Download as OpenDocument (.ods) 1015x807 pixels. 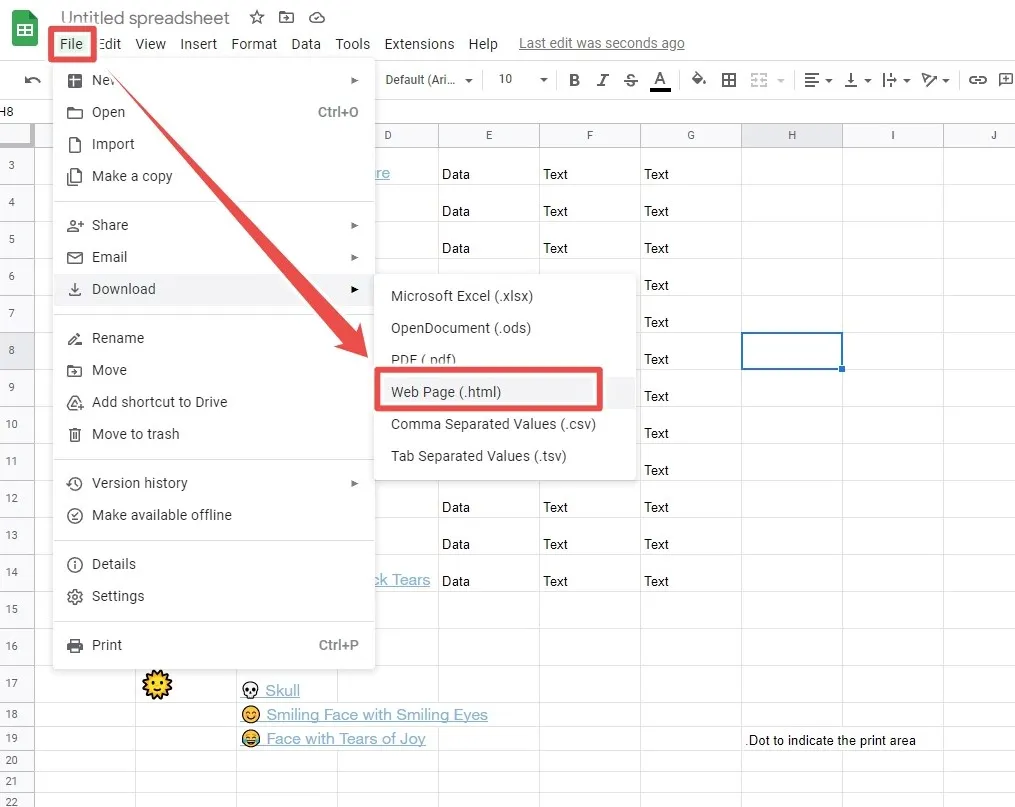pos(505,328)
